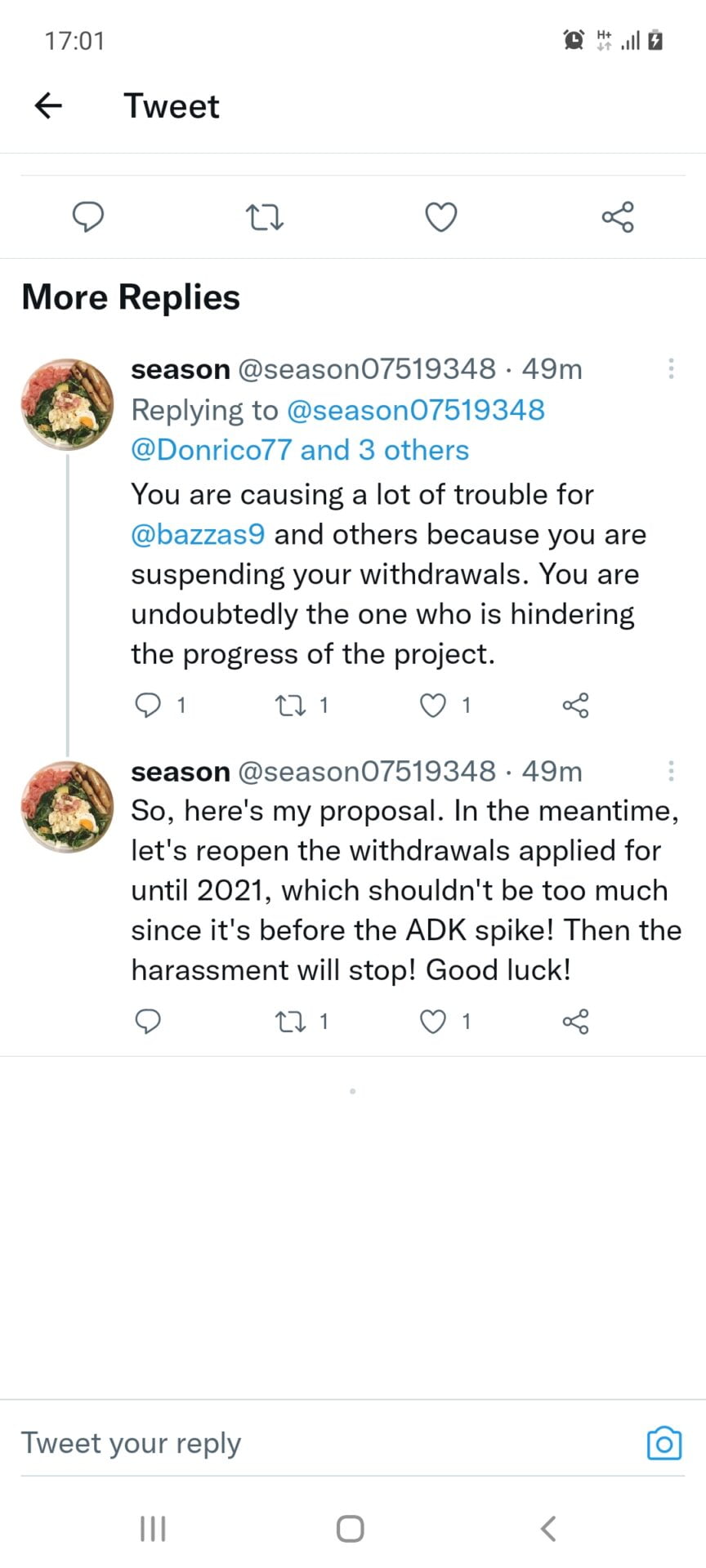Share the 'here's my proposal' tweet
Viewport: 706px width, 1568px height.
pos(575,1021)
